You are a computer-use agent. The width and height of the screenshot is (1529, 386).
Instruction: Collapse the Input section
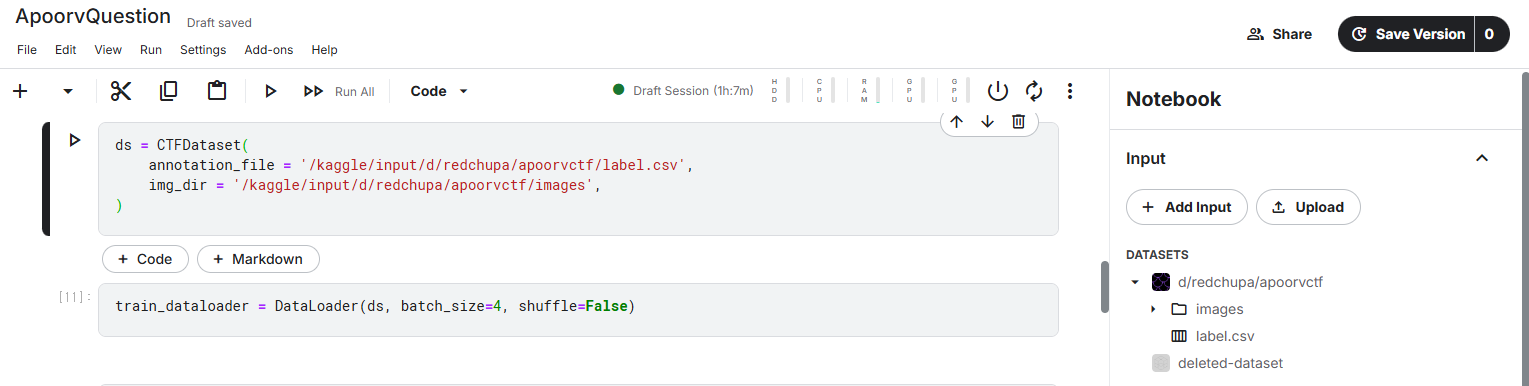point(1483,158)
